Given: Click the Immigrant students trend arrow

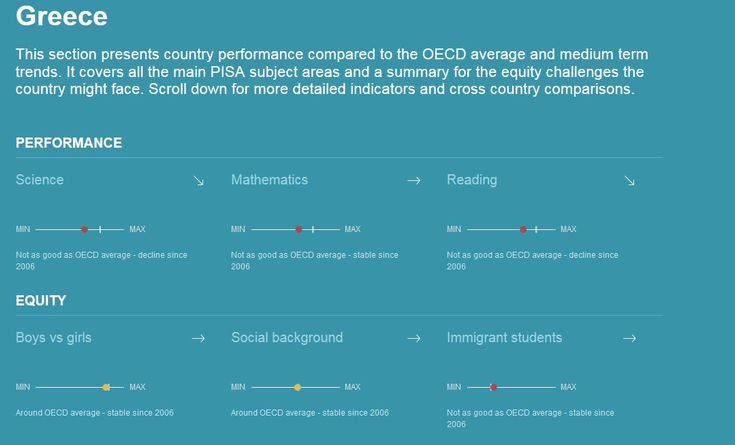Looking at the screenshot, I should (x=630, y=338).
